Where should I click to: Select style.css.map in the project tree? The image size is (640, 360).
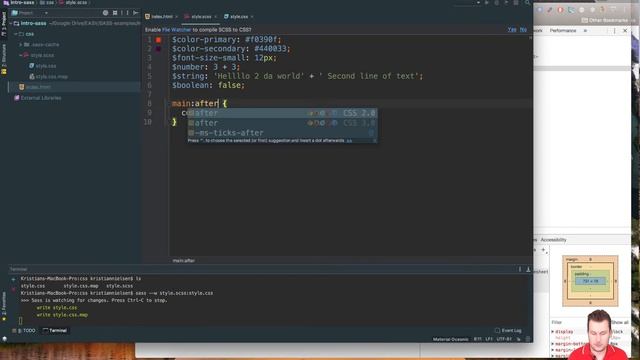click(x=48, y=76)
